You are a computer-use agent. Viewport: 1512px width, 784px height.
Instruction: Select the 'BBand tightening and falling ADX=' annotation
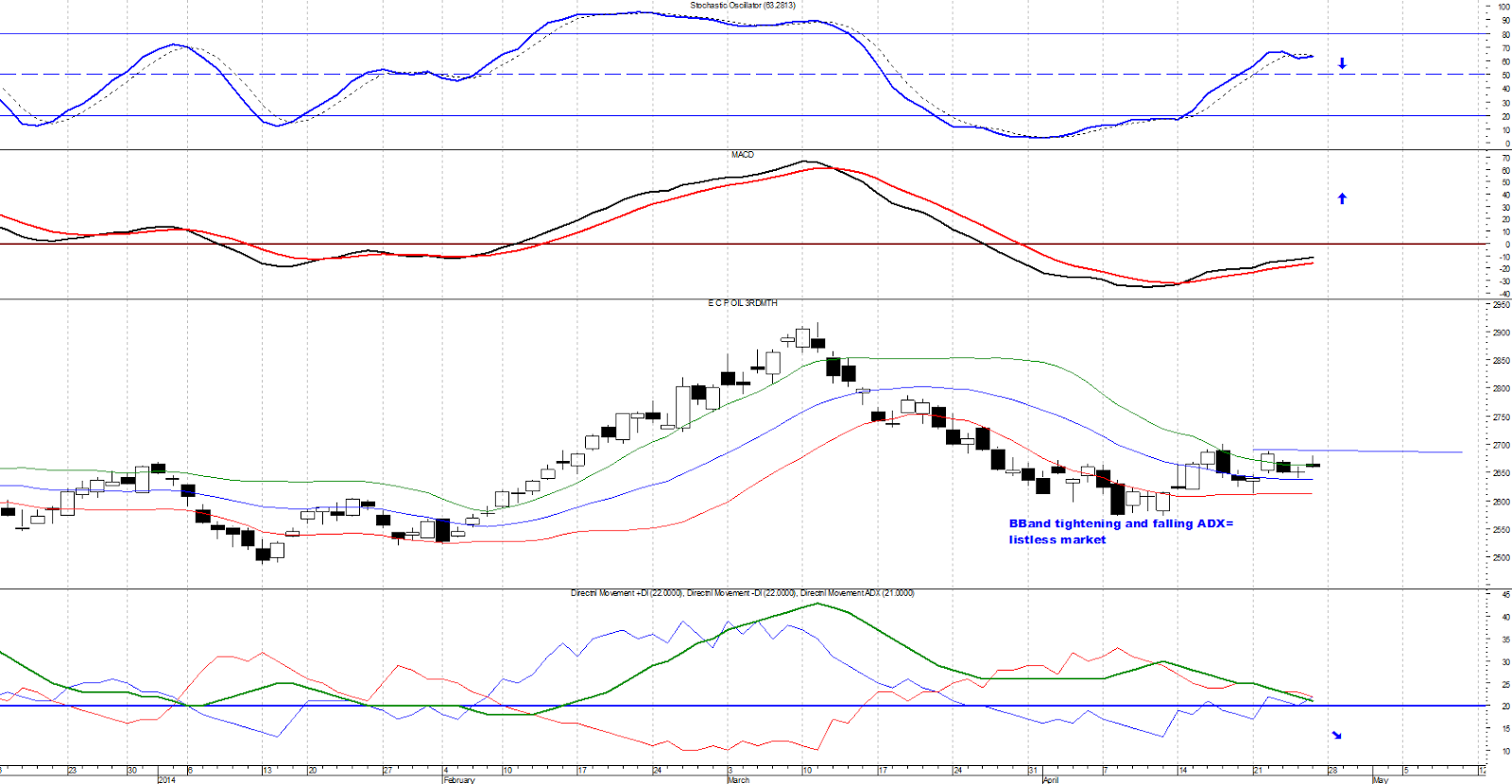[x=1121, y=523]
